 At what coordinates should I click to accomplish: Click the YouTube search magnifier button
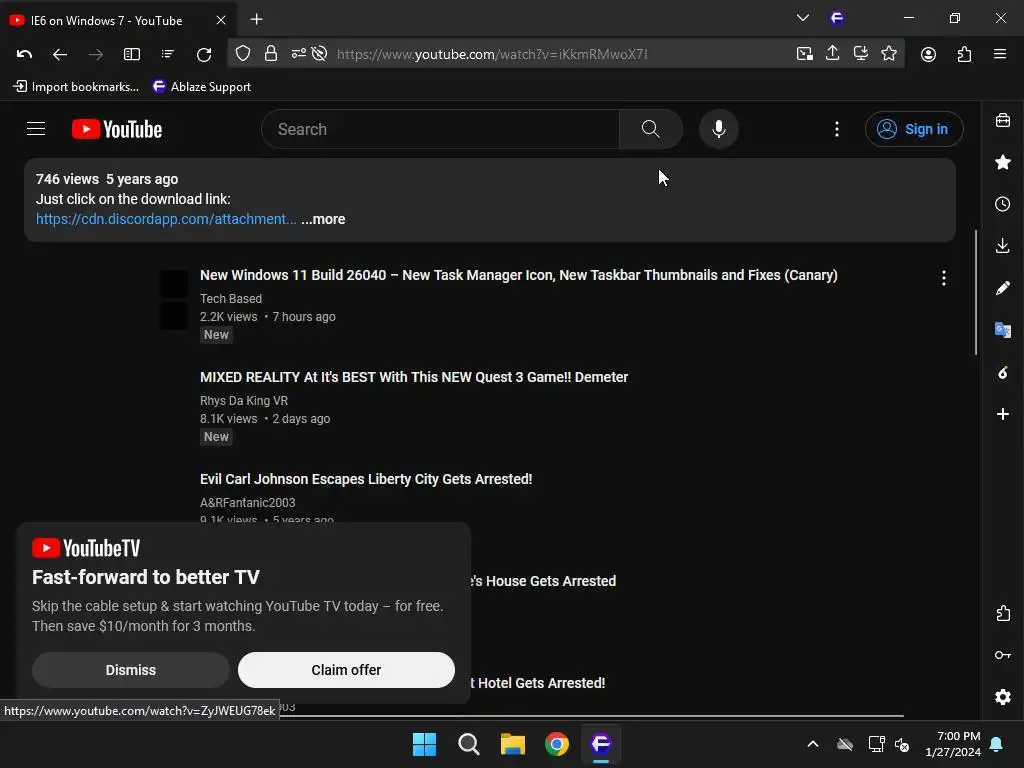tap(650, 129)
